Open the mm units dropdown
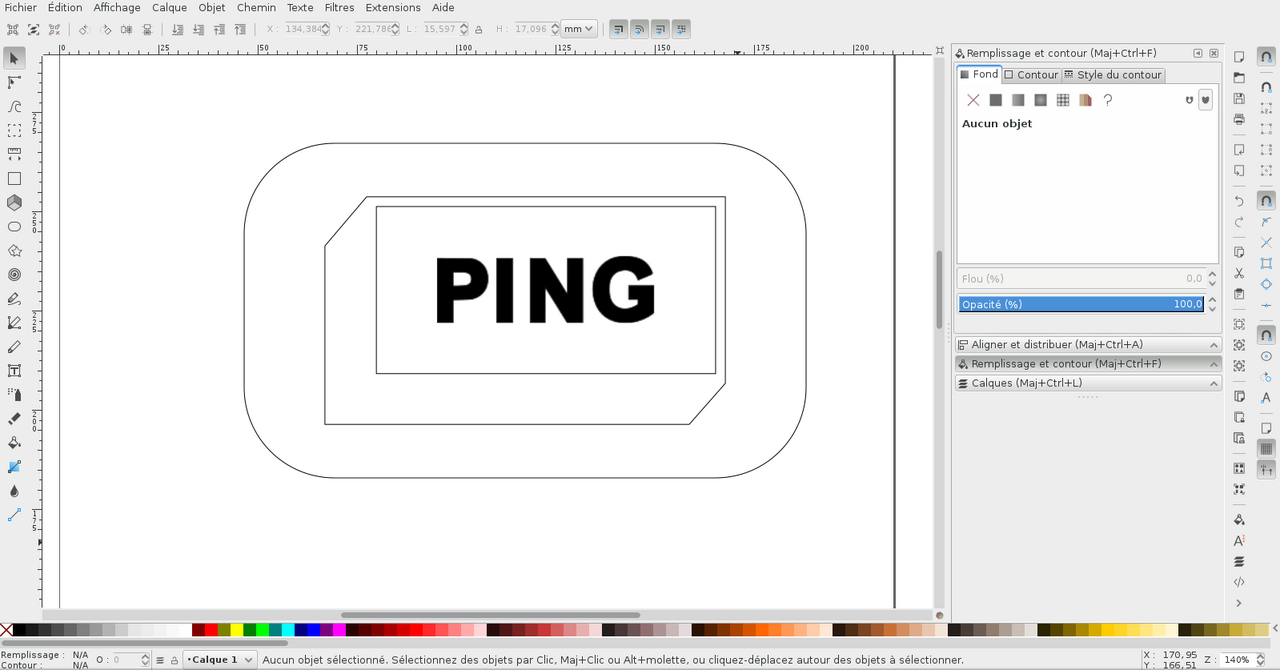1280x670 pixels. [x=579, y=29]
